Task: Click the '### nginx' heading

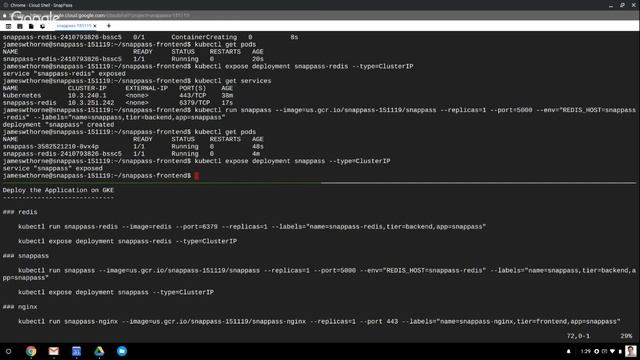Action: 20,307
